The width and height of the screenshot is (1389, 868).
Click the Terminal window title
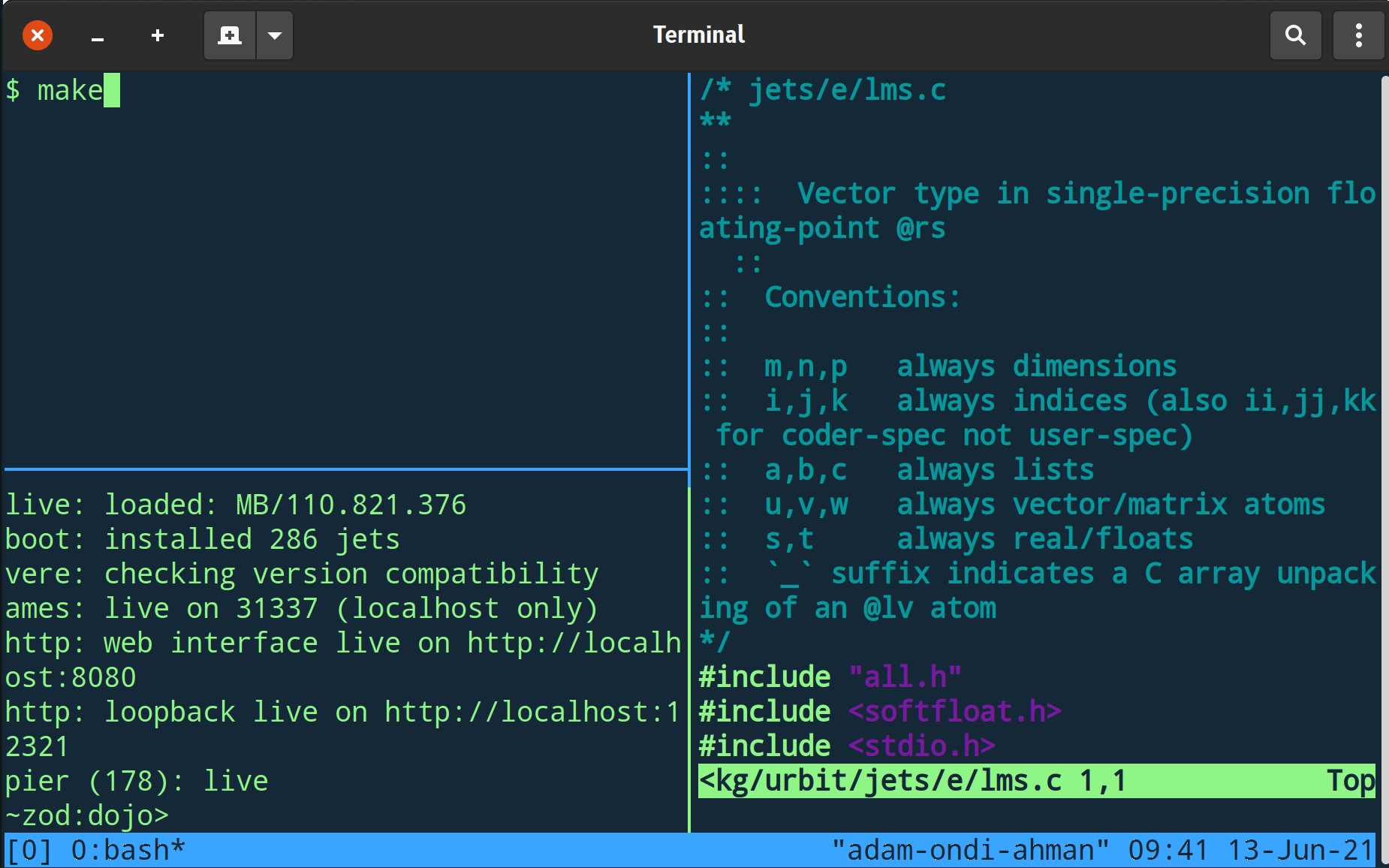click(698, 35)
